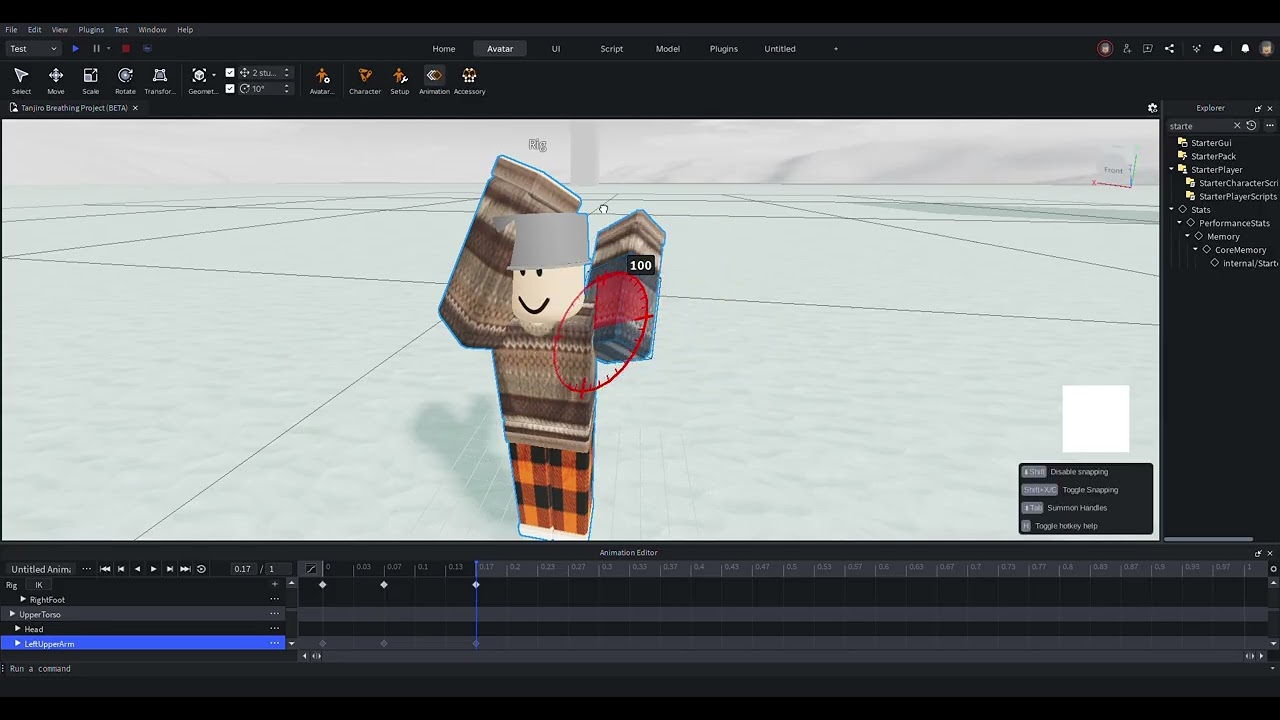This screenshot has height=720, width=1280.
Task: Select the Transform tool
Action: tap(159, 81)
